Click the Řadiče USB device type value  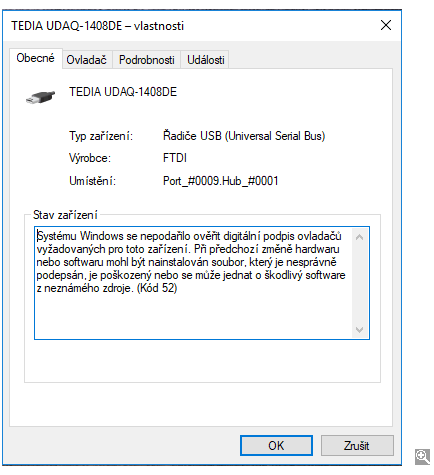coord(244,136)
